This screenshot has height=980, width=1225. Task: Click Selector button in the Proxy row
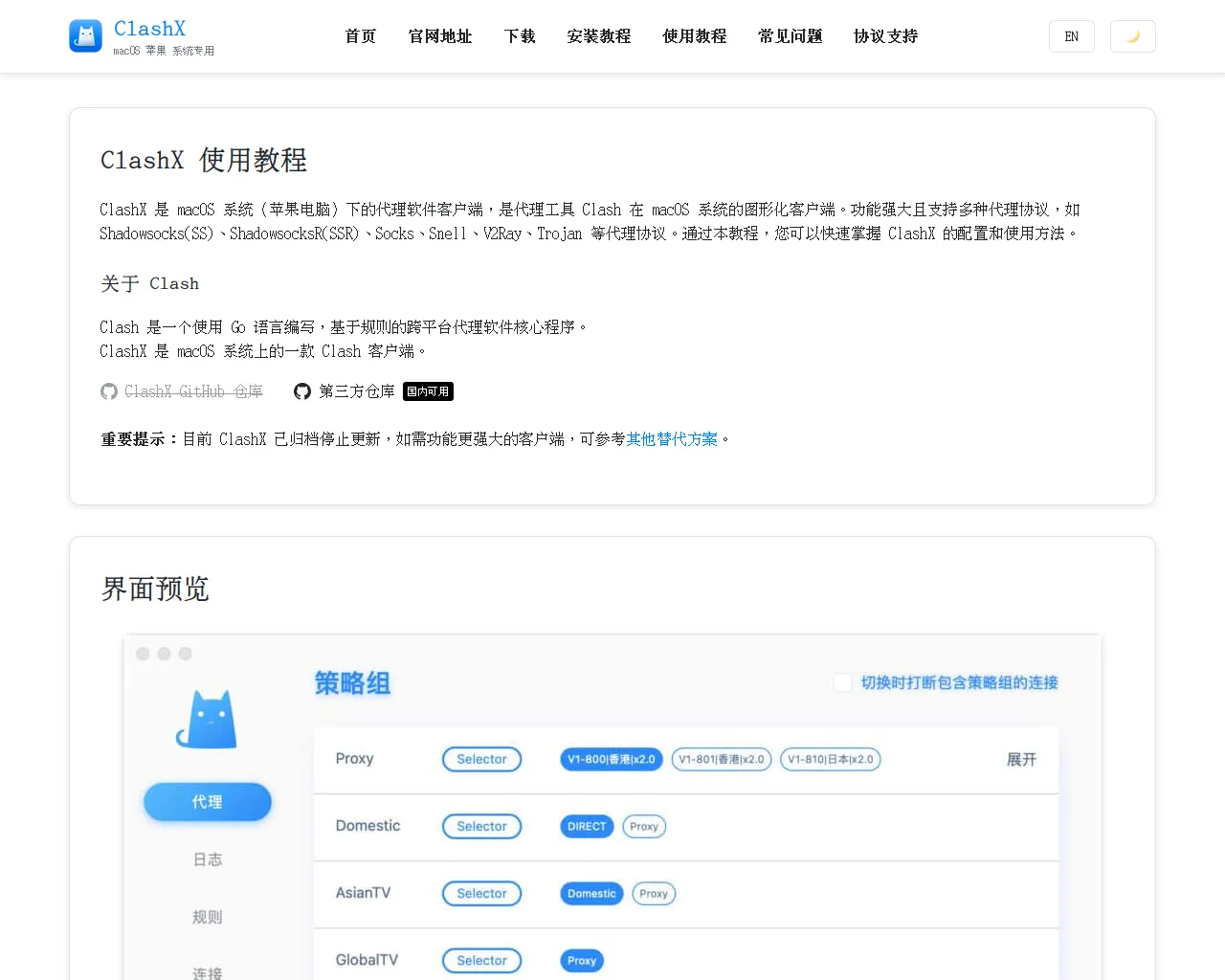481,759
